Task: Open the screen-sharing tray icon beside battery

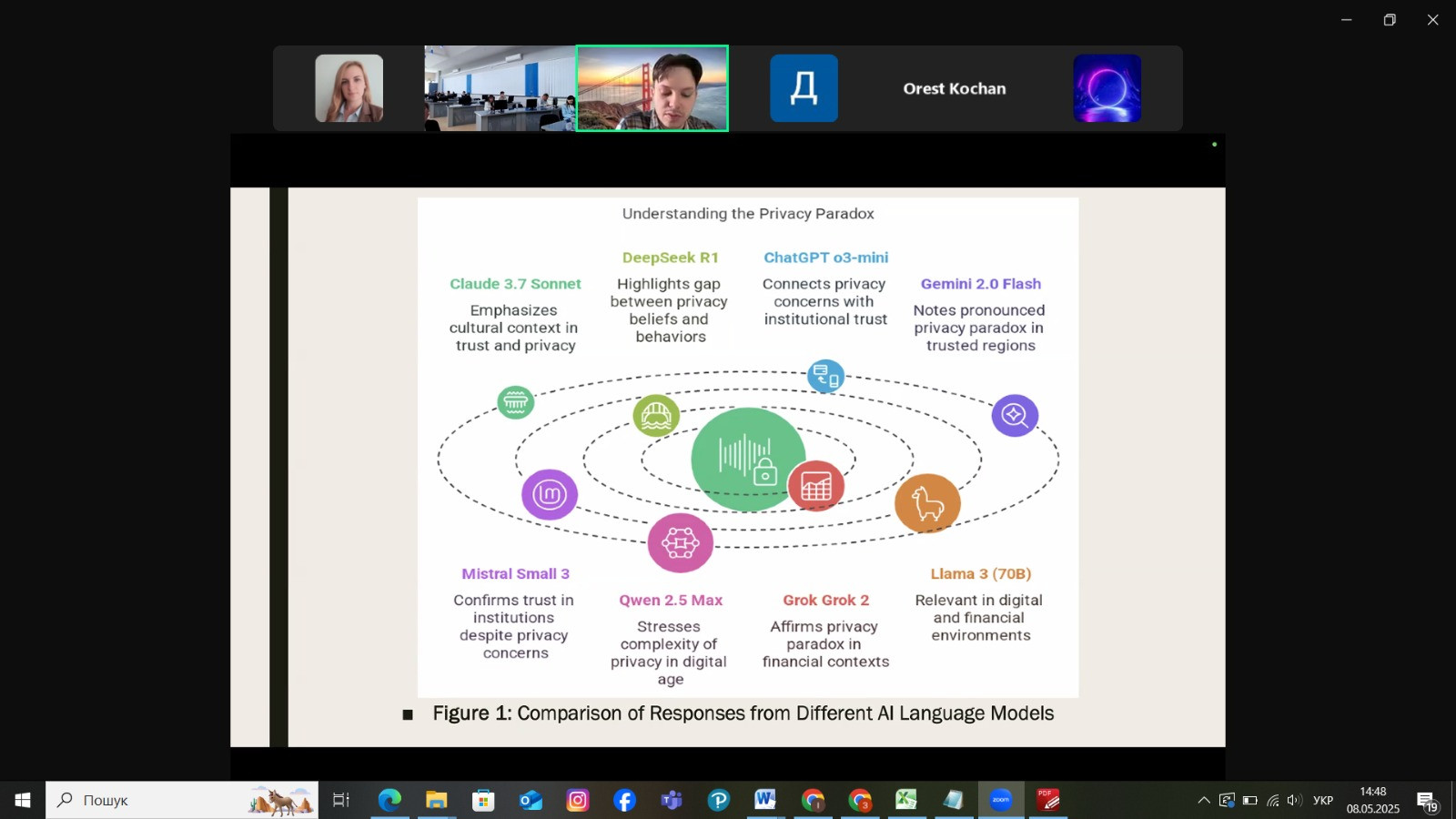Action: [x=1227, y=801]
